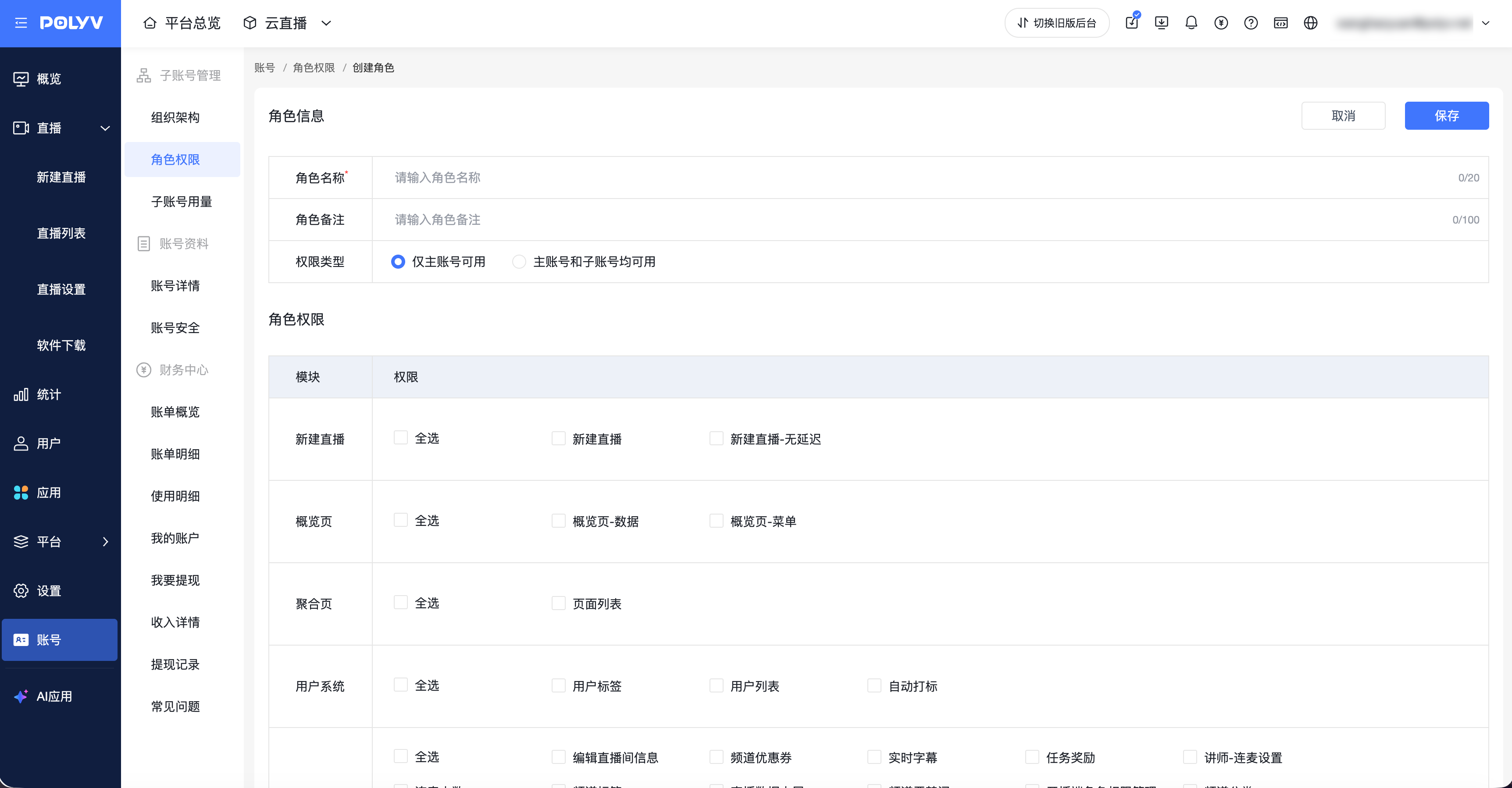Image resolution: width=1512 pixels, height=788 pixels.
Task: Open 账号详情 page
Action: tap(175, 286)
